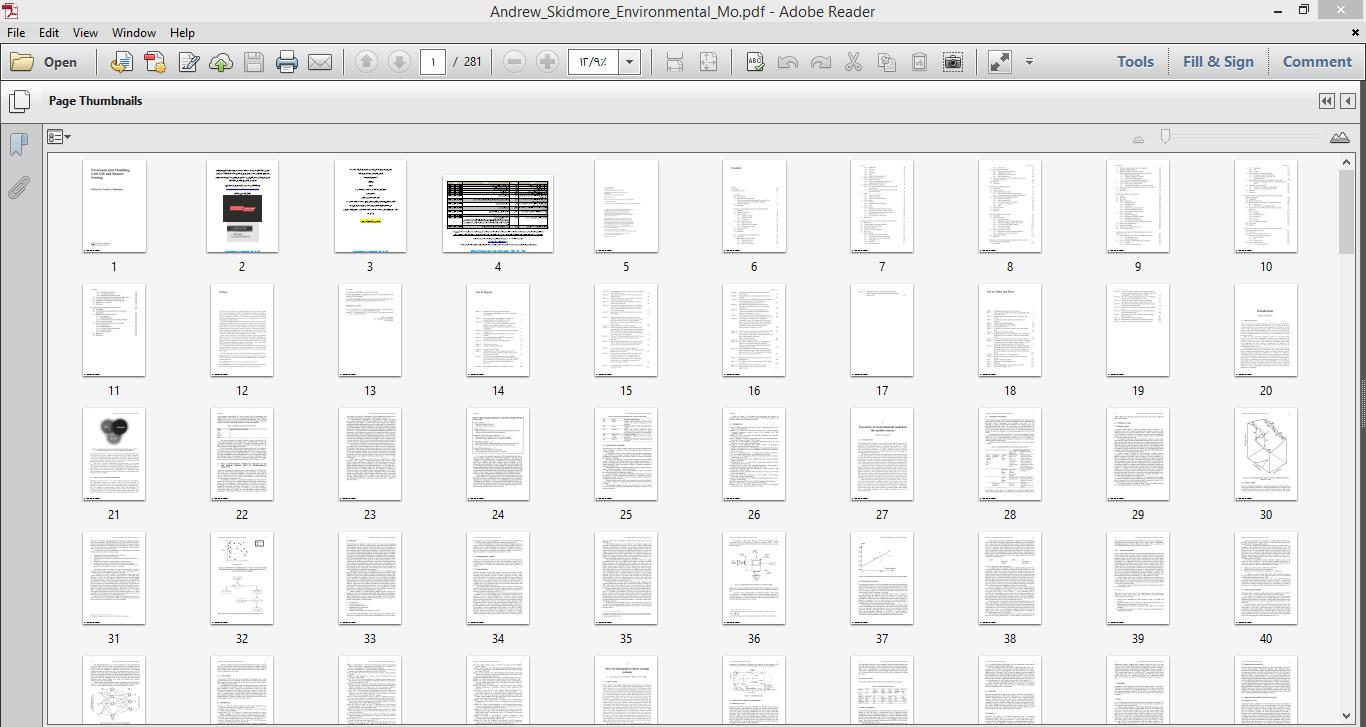Select page 30 thumbnail
Image resolution: width=1366 pixels, height=727 pixels.
click(x=1266, y=454)
